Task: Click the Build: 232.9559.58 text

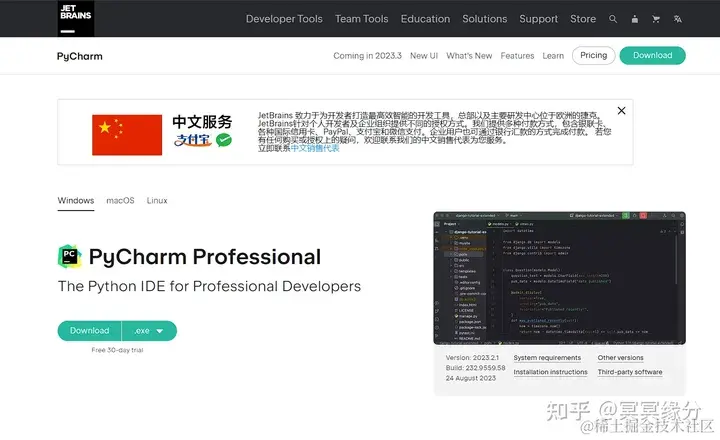Action: (x=475, y=368)
